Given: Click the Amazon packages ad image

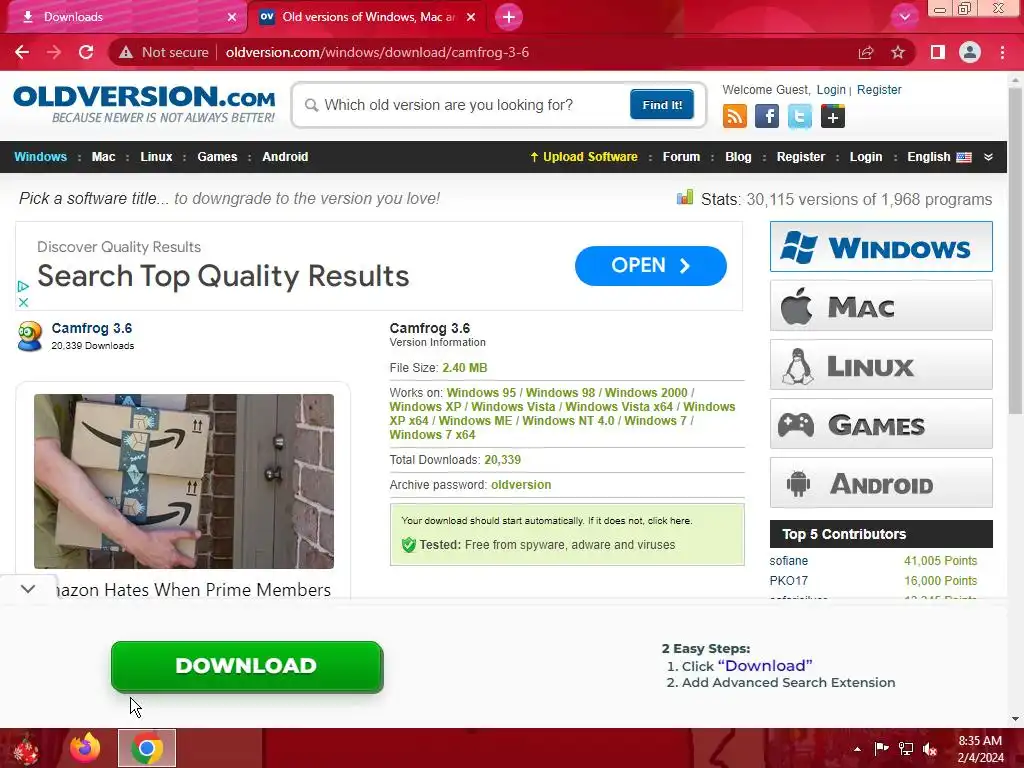Looking at the screenshot, I should [184, 481].
